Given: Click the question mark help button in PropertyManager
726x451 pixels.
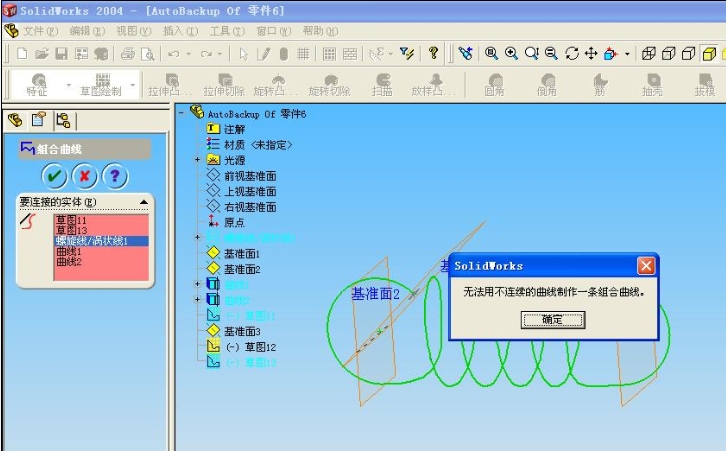Looking at the screenshot, I should [x=115, y=176].
